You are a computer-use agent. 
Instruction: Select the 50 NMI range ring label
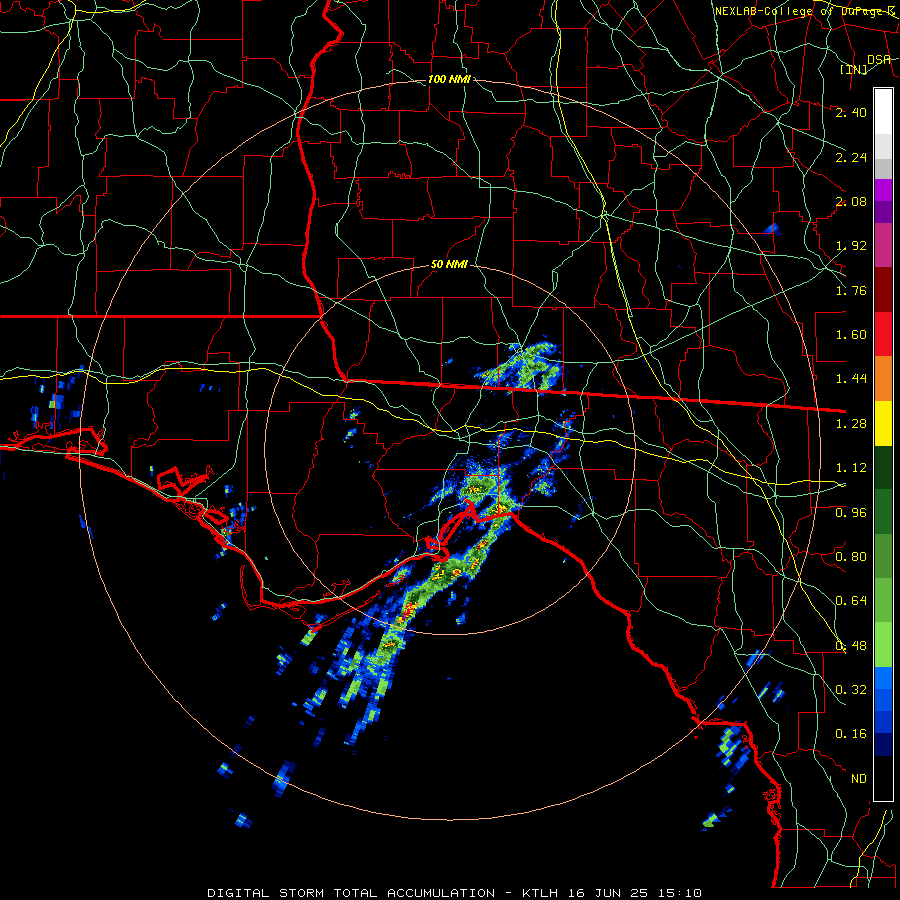click(449, 265)
